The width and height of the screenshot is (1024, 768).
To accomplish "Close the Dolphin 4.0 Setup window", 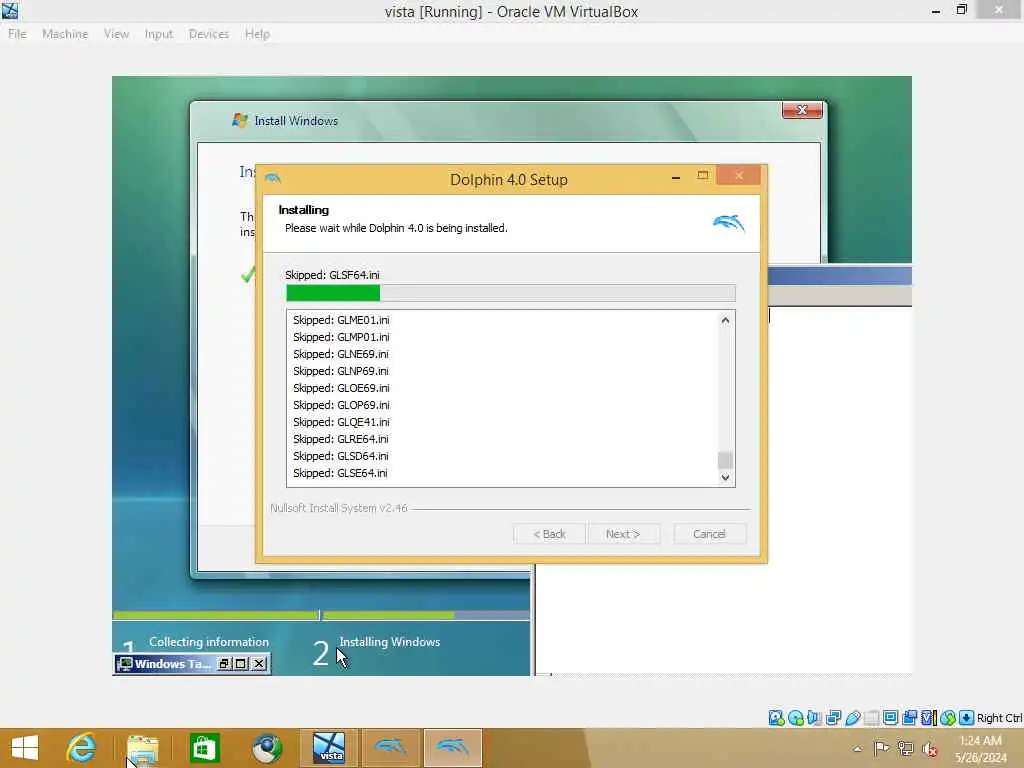I will pyautogui.click(x=739, y=176).
